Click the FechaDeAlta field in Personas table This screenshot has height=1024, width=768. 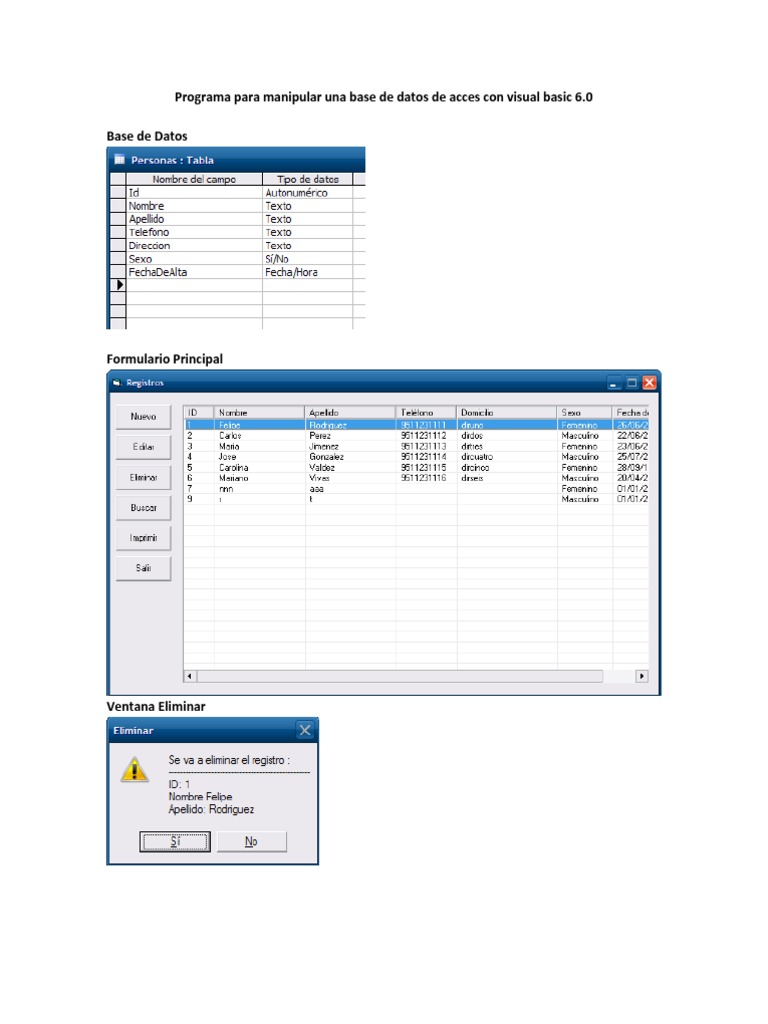(x=194, y=272)
